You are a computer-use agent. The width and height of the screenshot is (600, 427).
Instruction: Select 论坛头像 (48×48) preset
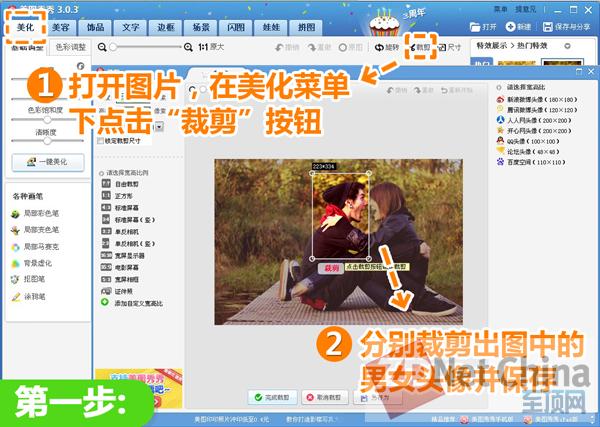[x=528, y=152]
